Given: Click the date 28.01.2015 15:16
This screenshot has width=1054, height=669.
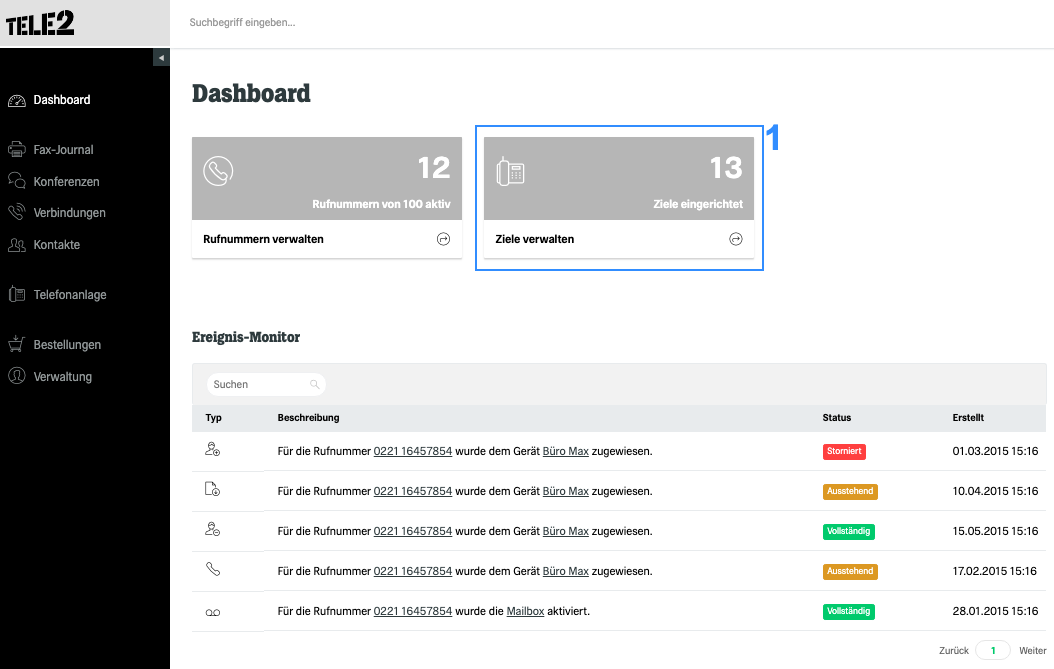Looking at the screenshot, I should pos(995,611).
